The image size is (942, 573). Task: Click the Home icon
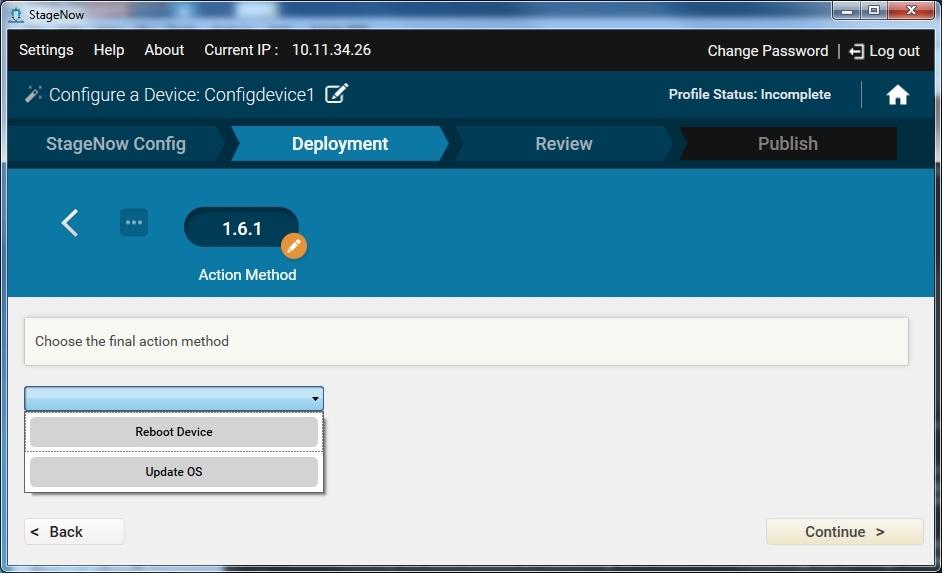[897, 95]
